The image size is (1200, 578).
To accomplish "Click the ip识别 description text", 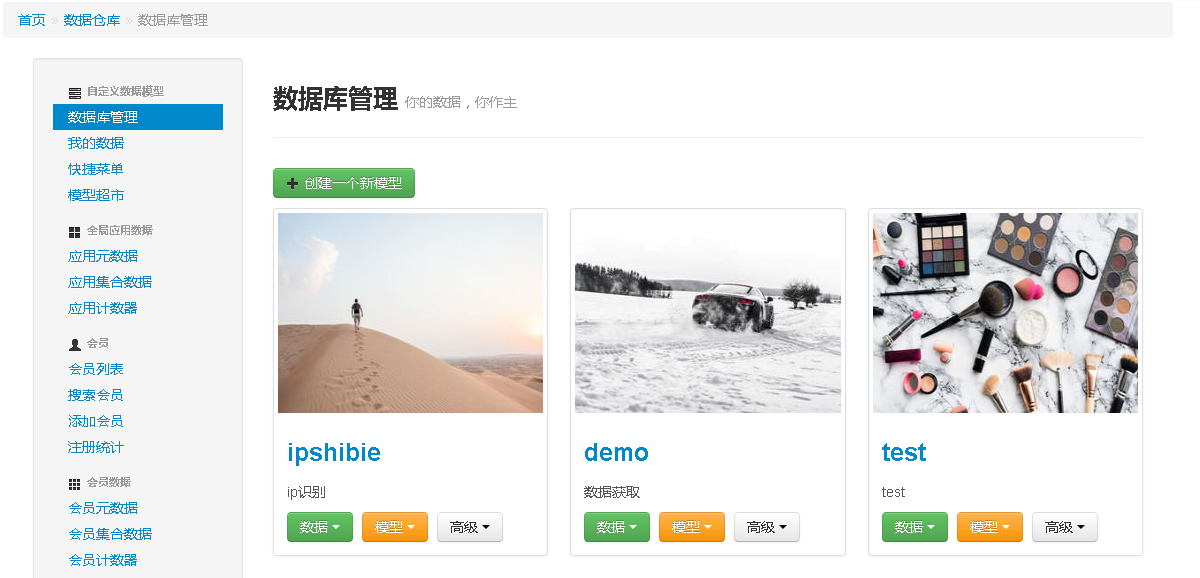I will [x=306, y=492].
